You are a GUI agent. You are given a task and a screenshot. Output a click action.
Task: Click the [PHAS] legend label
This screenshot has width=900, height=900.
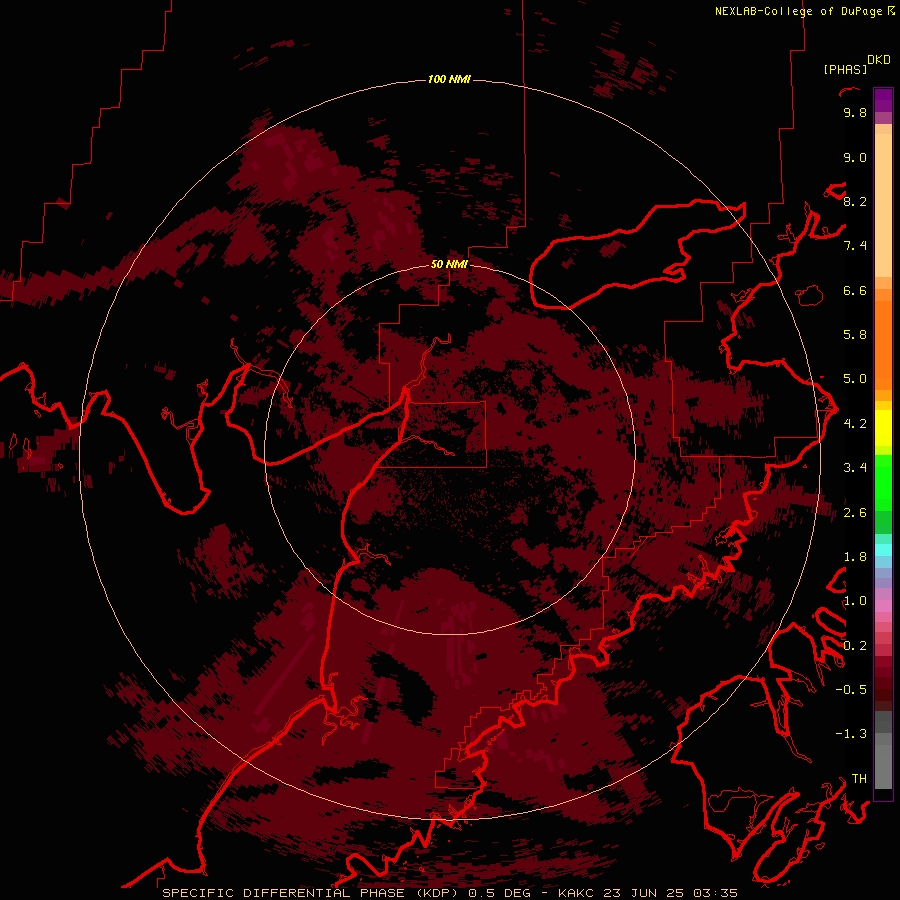(x=845, y=69)
